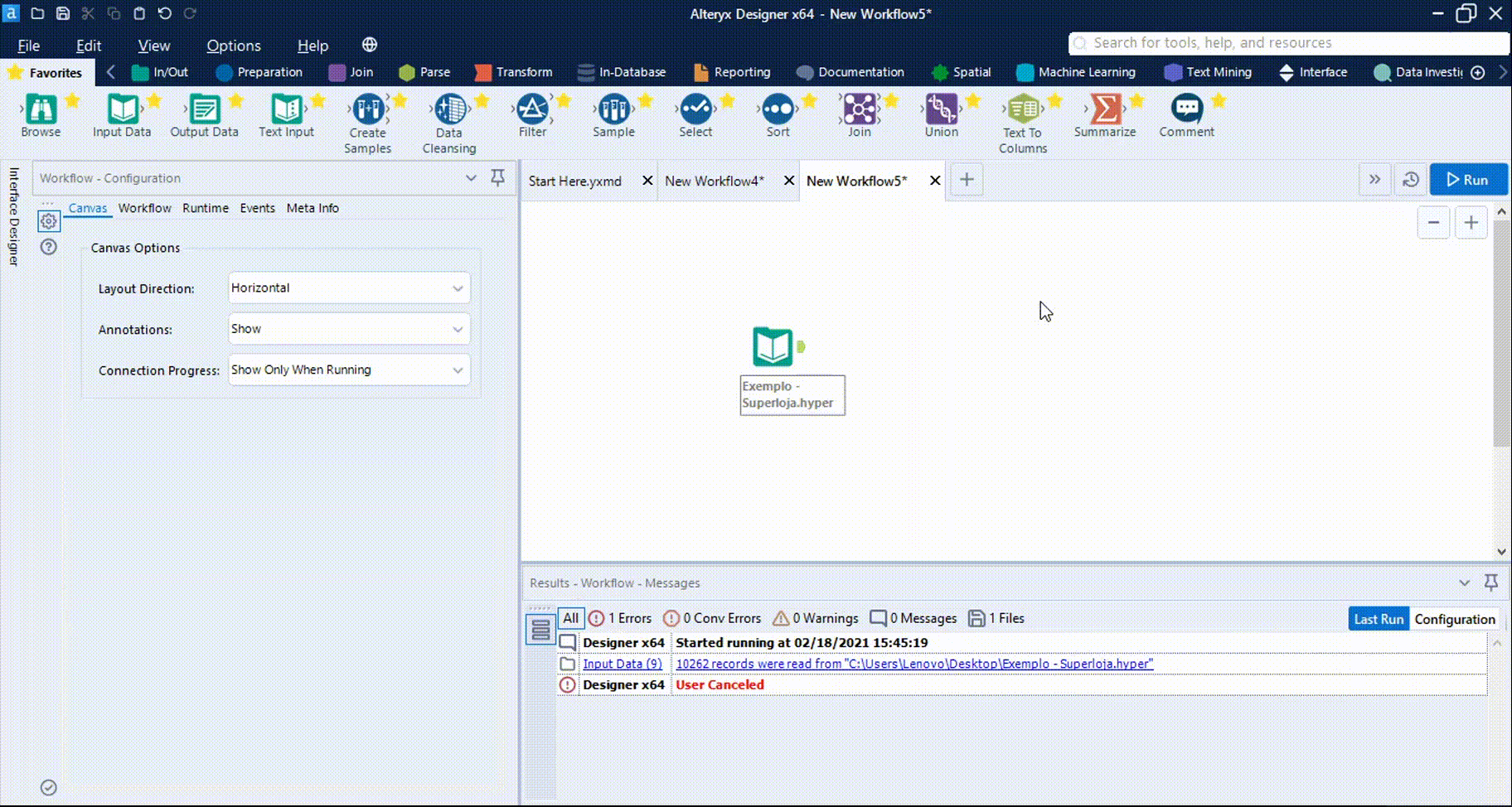Switch to the Runtime configuration tab
This screenshot has height=807, width=1512.
coord(206,208)
